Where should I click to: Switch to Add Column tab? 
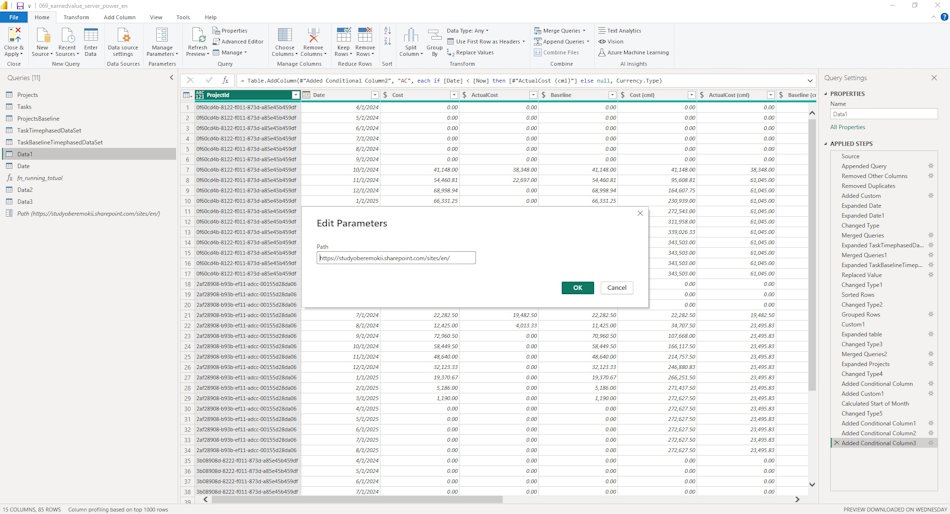point(119,17)
